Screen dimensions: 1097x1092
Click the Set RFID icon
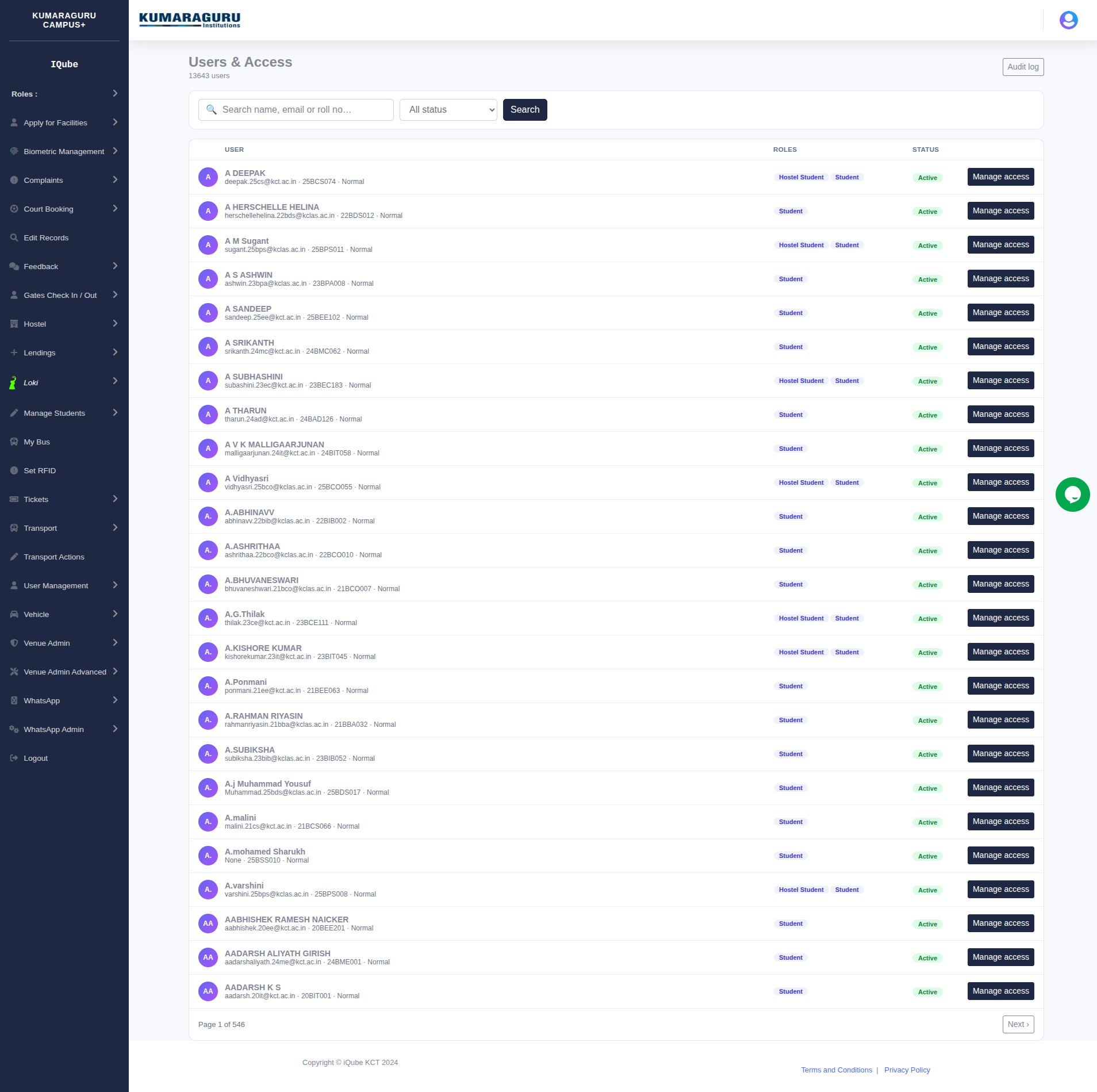[x=14, y=470]
